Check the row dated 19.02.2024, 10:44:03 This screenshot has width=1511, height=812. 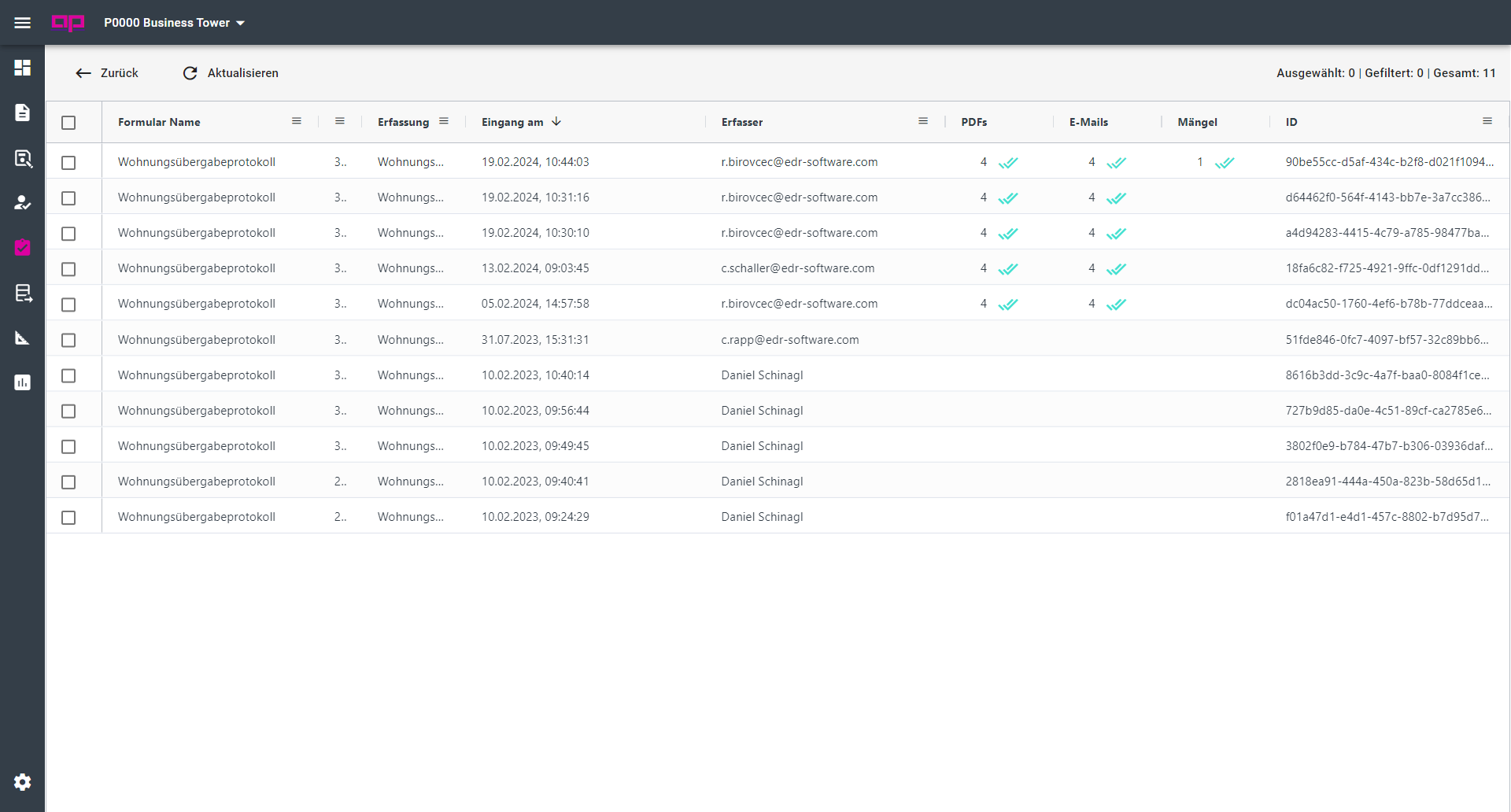pyautogui.click(x=68, y=163)
